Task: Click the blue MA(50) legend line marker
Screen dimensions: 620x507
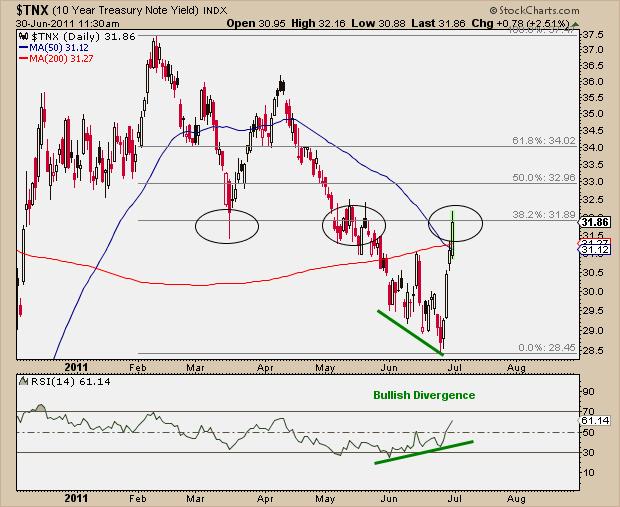Action: pyautogui.click(x=24, y=48)
